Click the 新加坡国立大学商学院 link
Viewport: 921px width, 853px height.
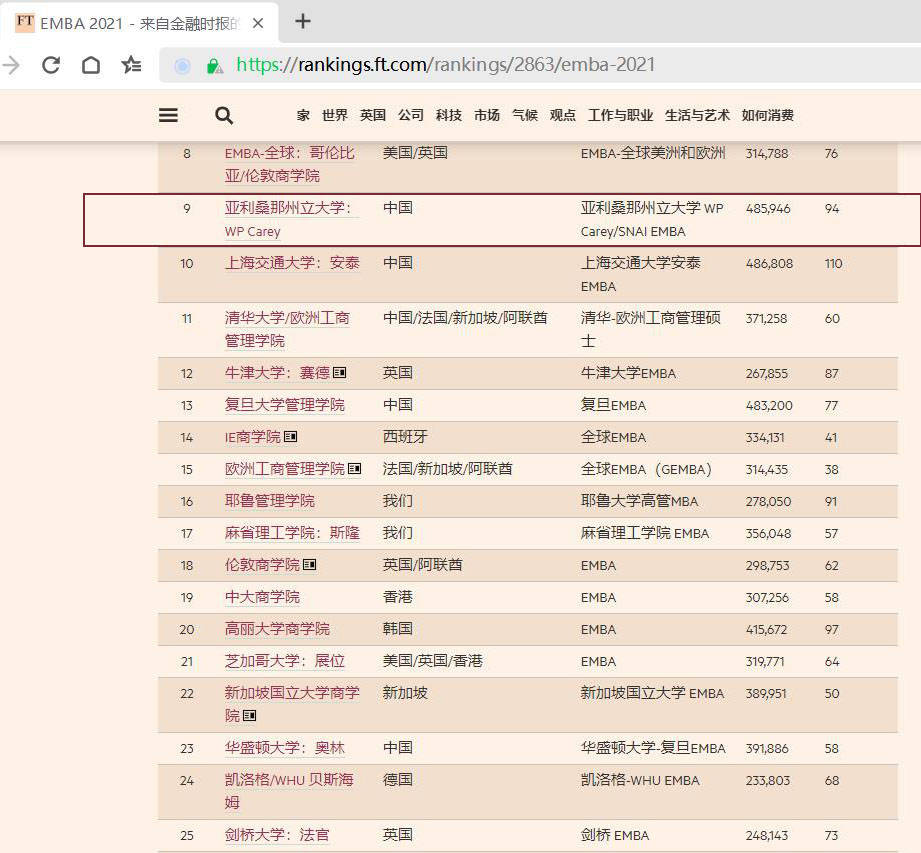coord(290,693)
